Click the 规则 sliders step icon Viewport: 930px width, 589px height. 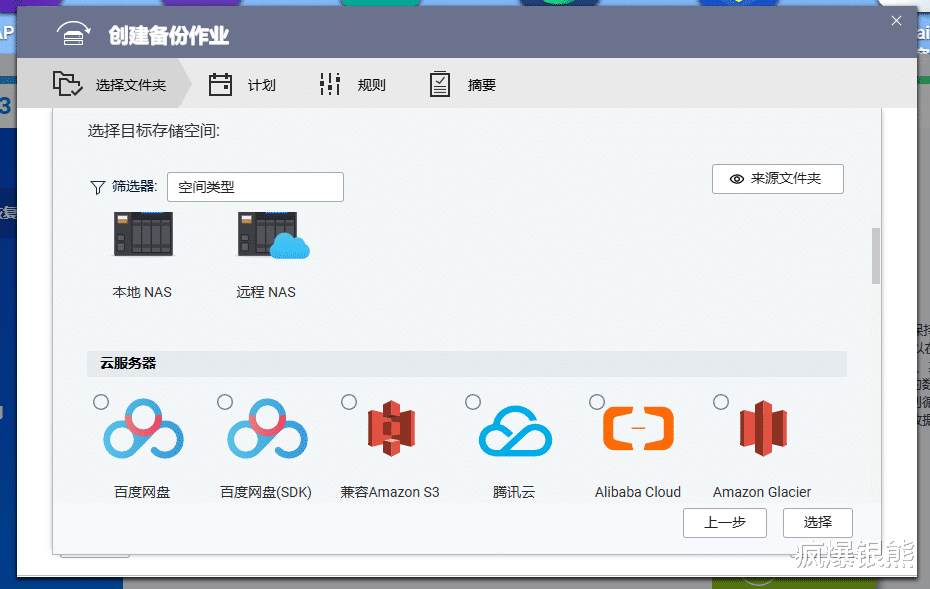pyautogui.click(x=330, y=84)
